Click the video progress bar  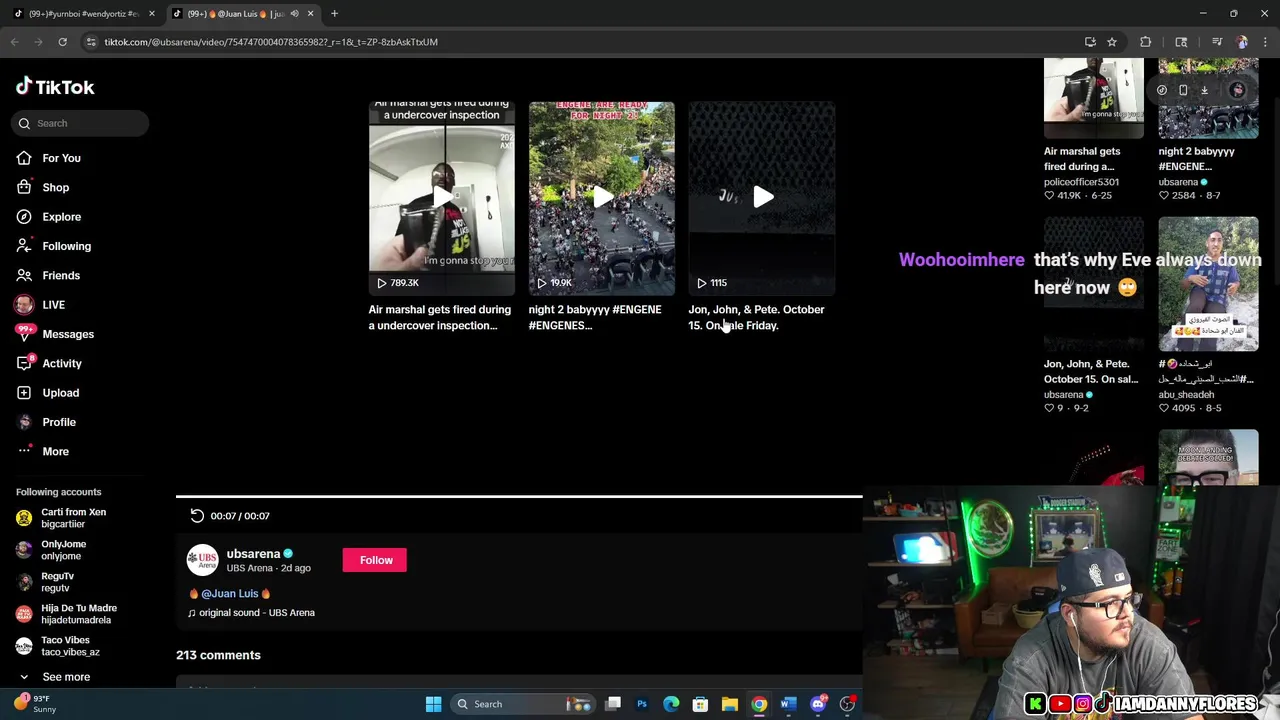click(x=519, y=496)
